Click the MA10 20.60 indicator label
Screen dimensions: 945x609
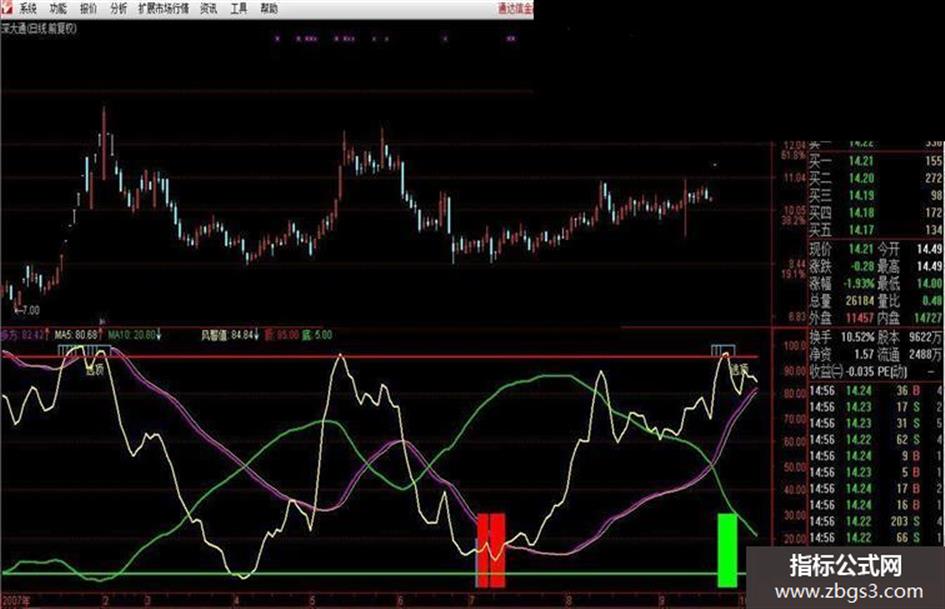pos(134,335)
